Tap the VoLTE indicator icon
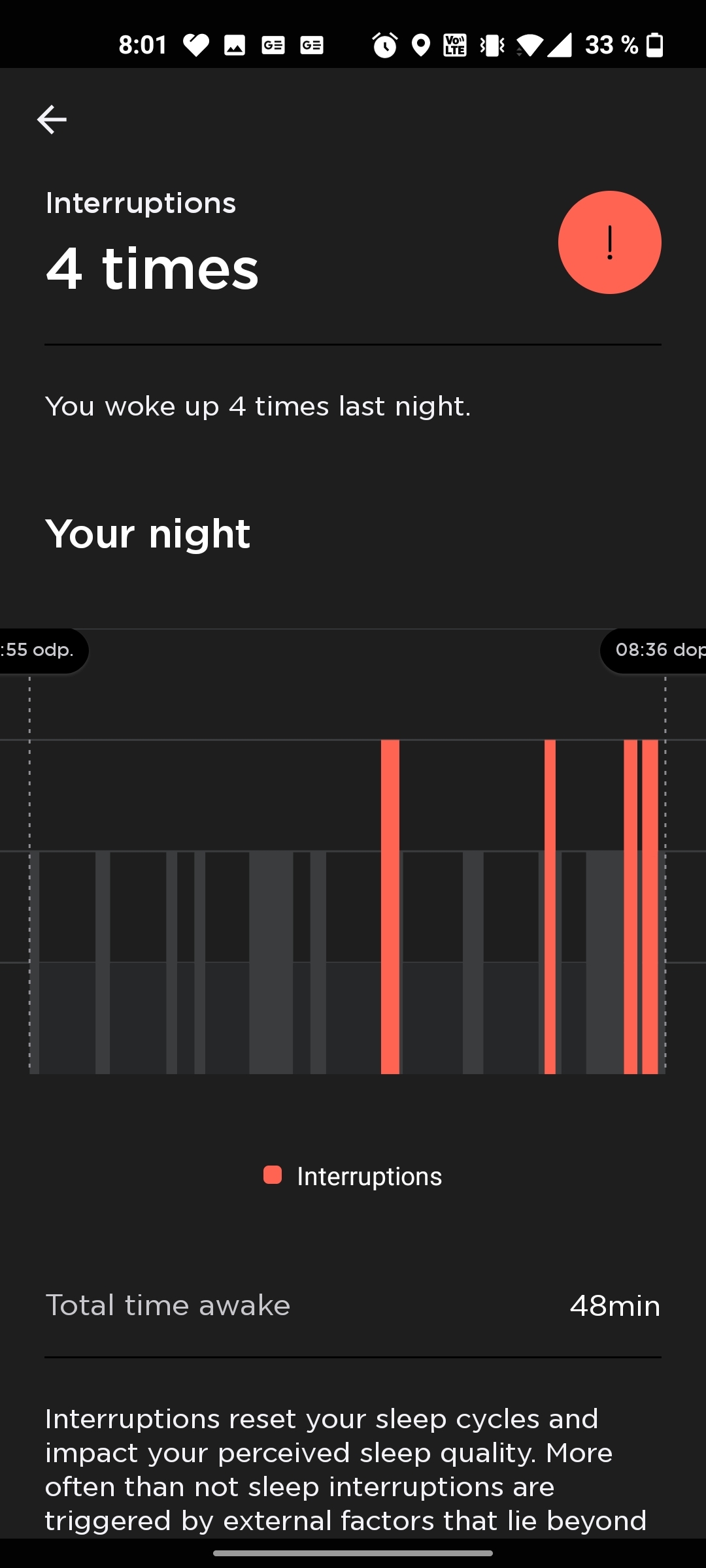This screenshot has width=706, height=1568. pos(455,44)
